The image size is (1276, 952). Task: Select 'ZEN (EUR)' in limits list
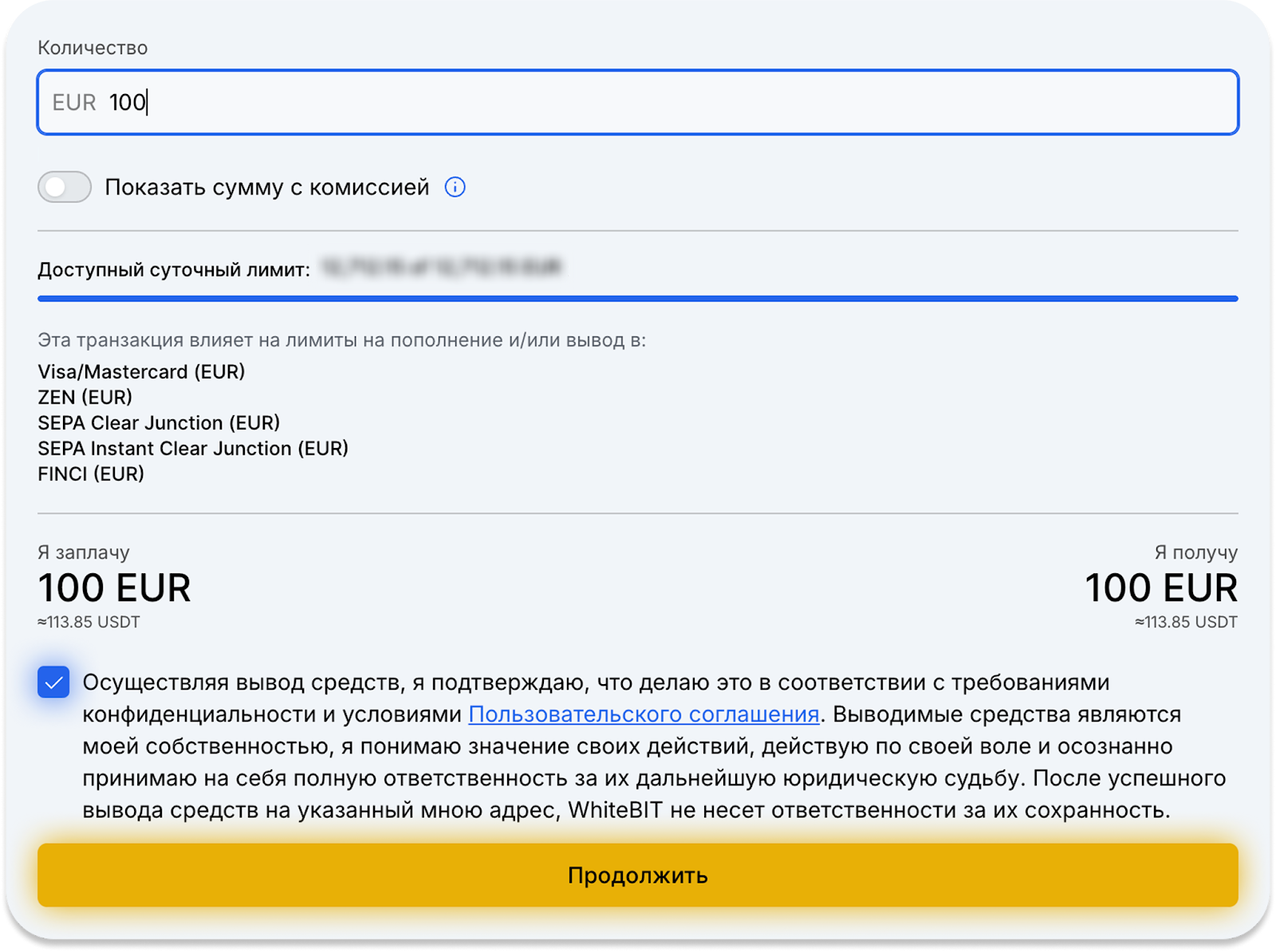[x=85, y=397]
